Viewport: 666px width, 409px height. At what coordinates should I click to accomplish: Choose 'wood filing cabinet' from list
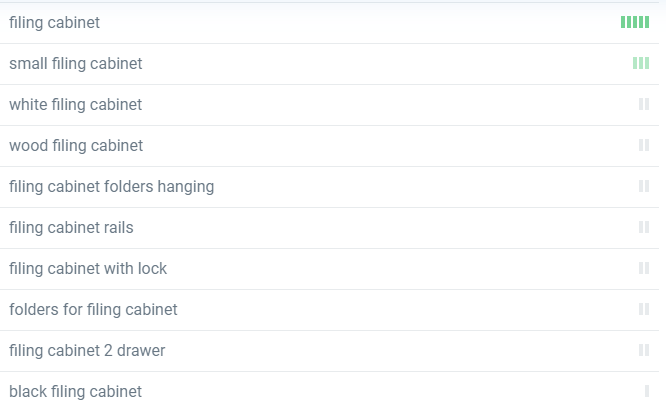point(76,145)
